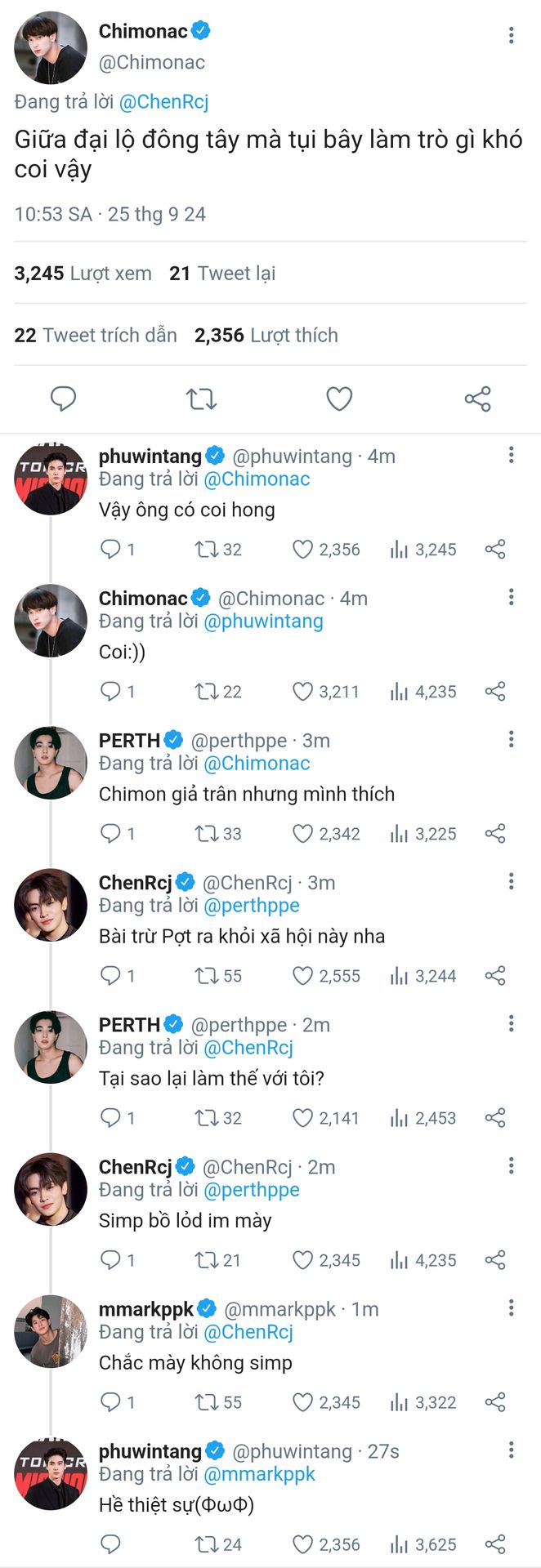Open the 22 Tweet trích dẫn list
541x1568 pixels.
pyautogui.click(x=96, y=335)
